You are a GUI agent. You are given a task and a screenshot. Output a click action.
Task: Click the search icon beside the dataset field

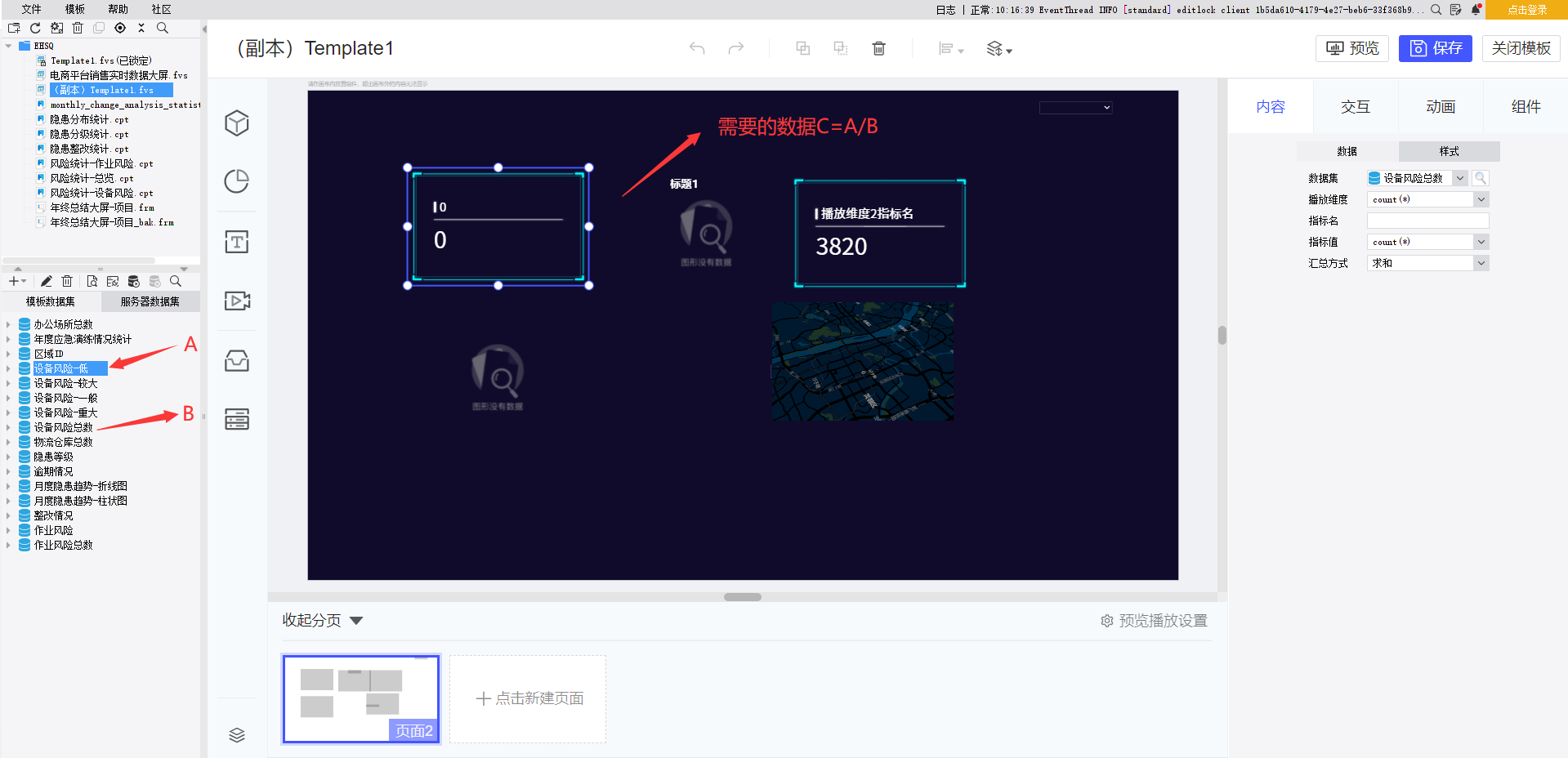(1481, 178)
